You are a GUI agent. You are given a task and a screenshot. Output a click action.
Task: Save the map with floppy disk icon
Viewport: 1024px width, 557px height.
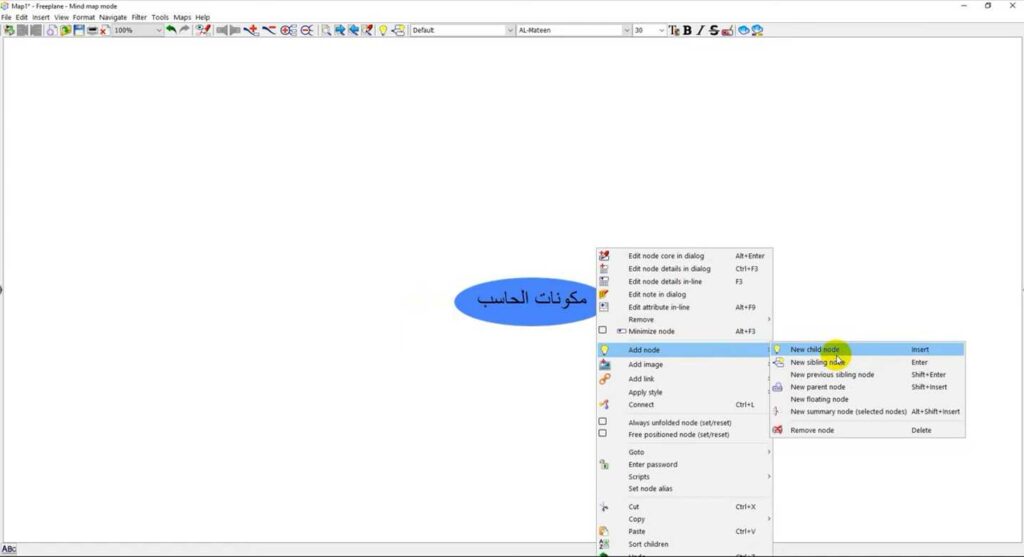point(79,30)
